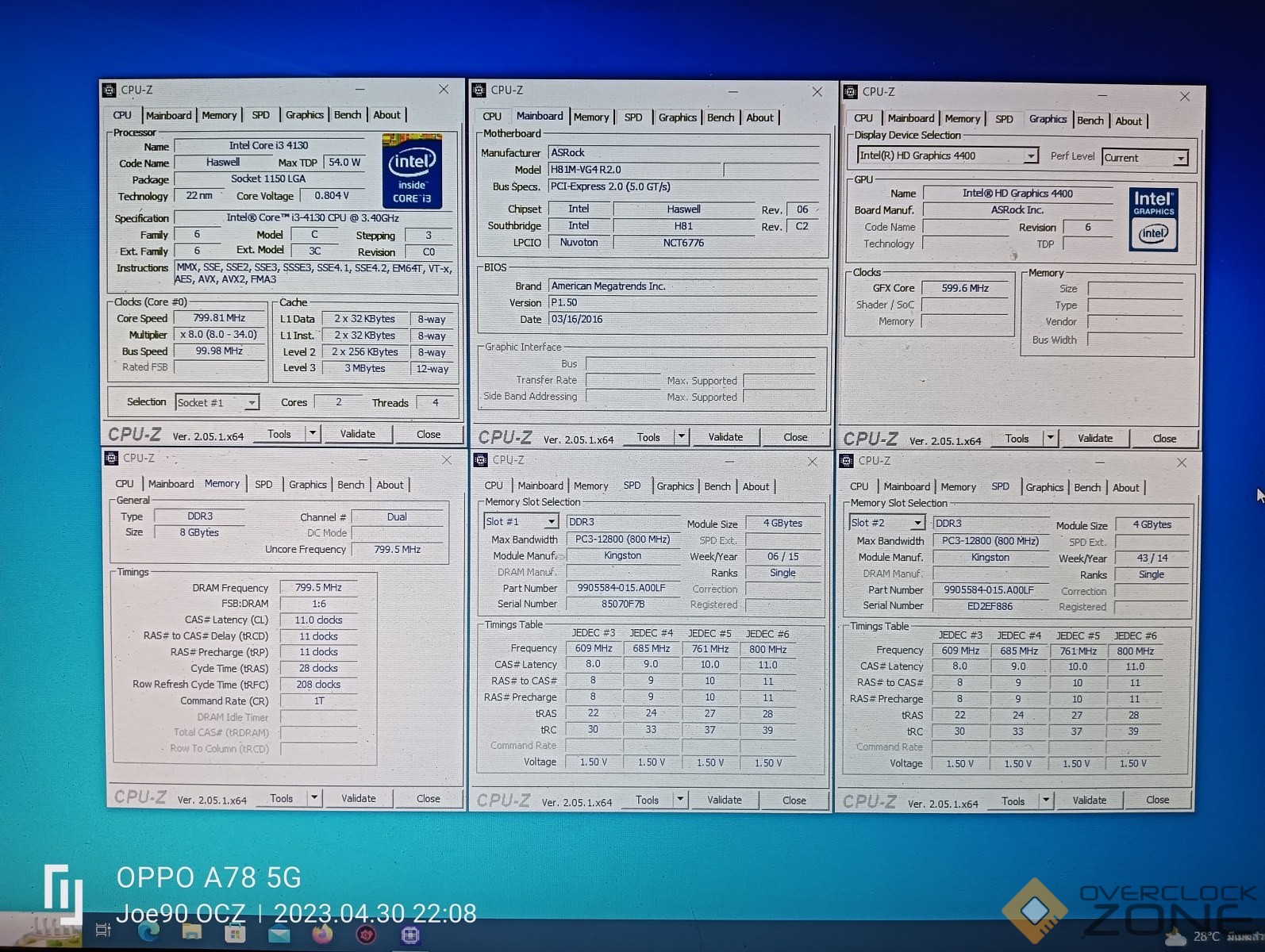Open Microsoft Edge from the taskbar
1265x952 pixels.
(x=148, y=932)
